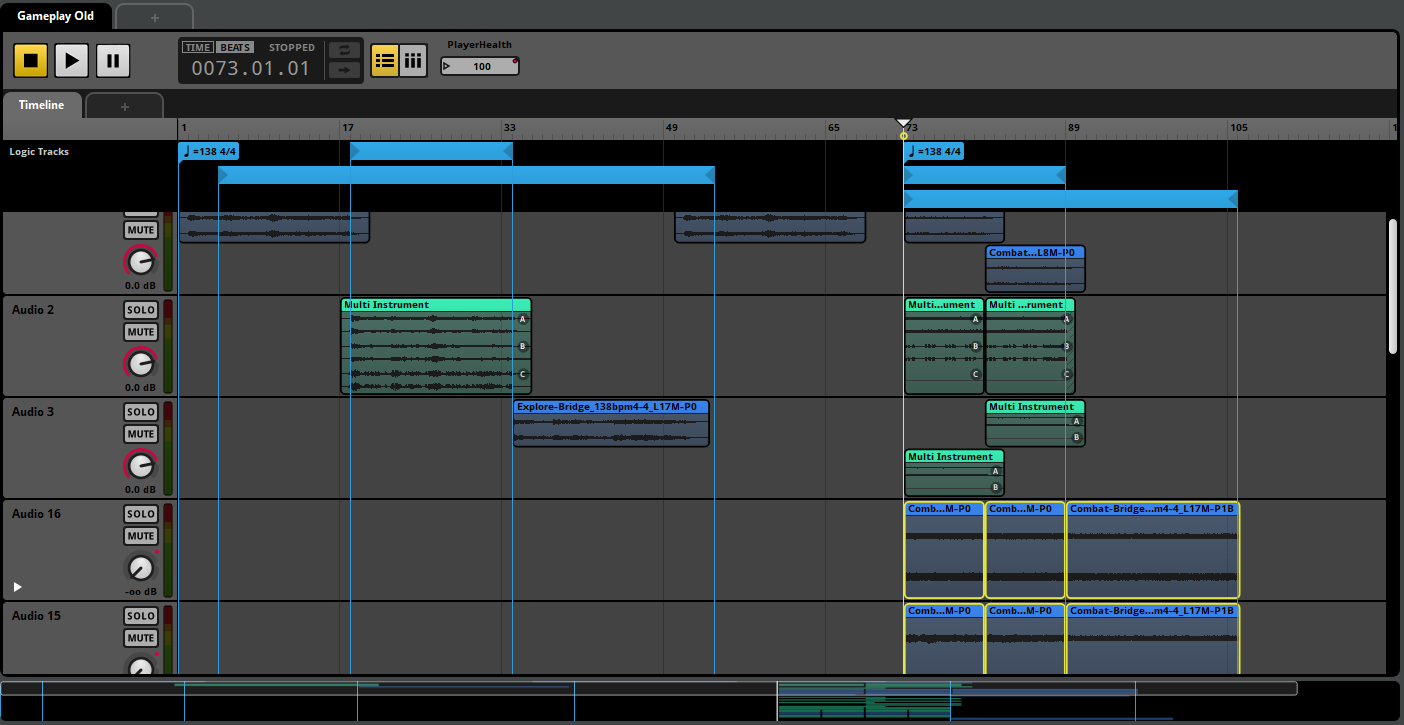Mute the Audio 3 track
Viewport: 1404px width, 725px height.
pyautogui.click(x=140, y=434)
